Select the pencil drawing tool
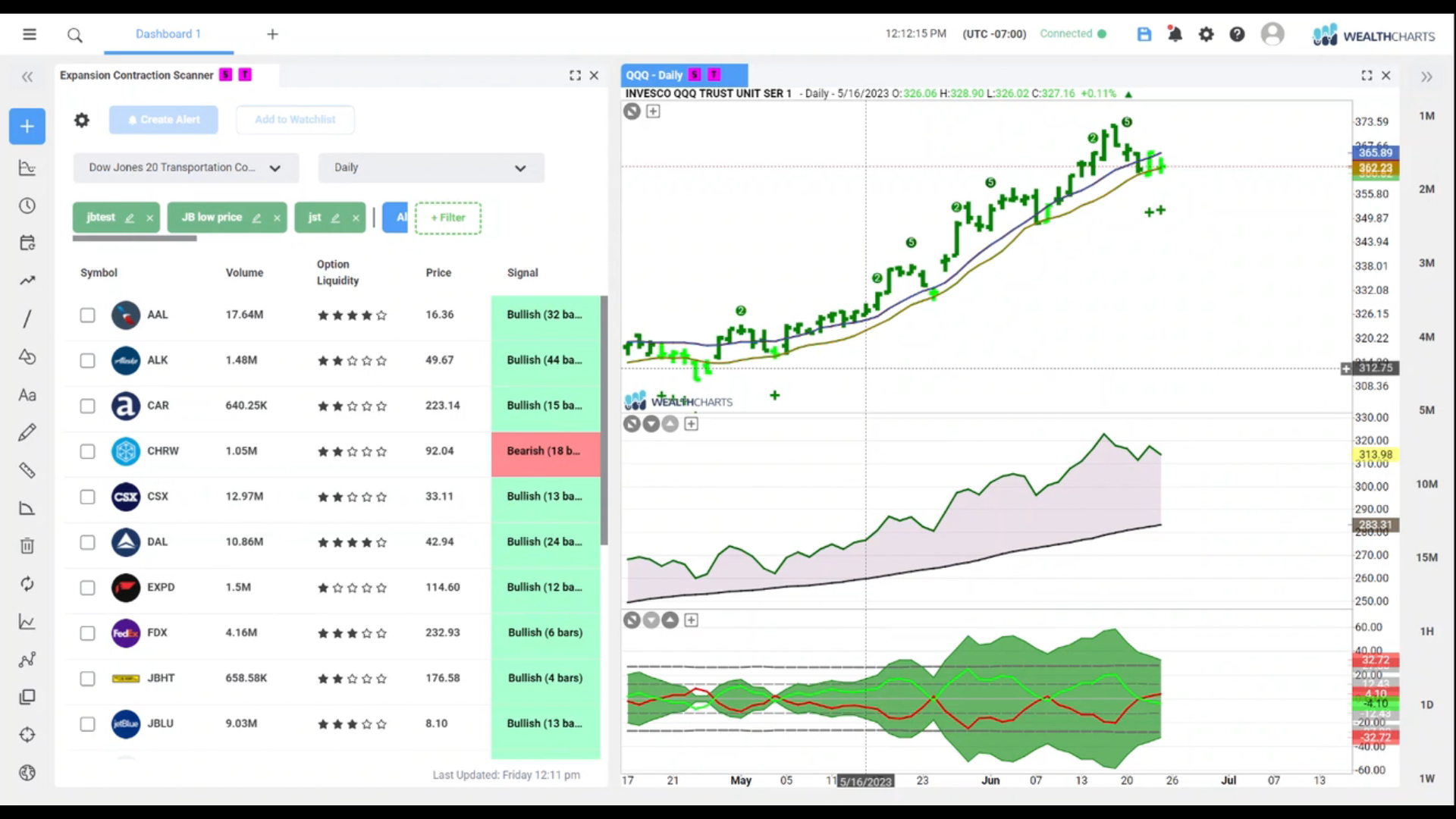1456x819 pixels. [27, 432]
